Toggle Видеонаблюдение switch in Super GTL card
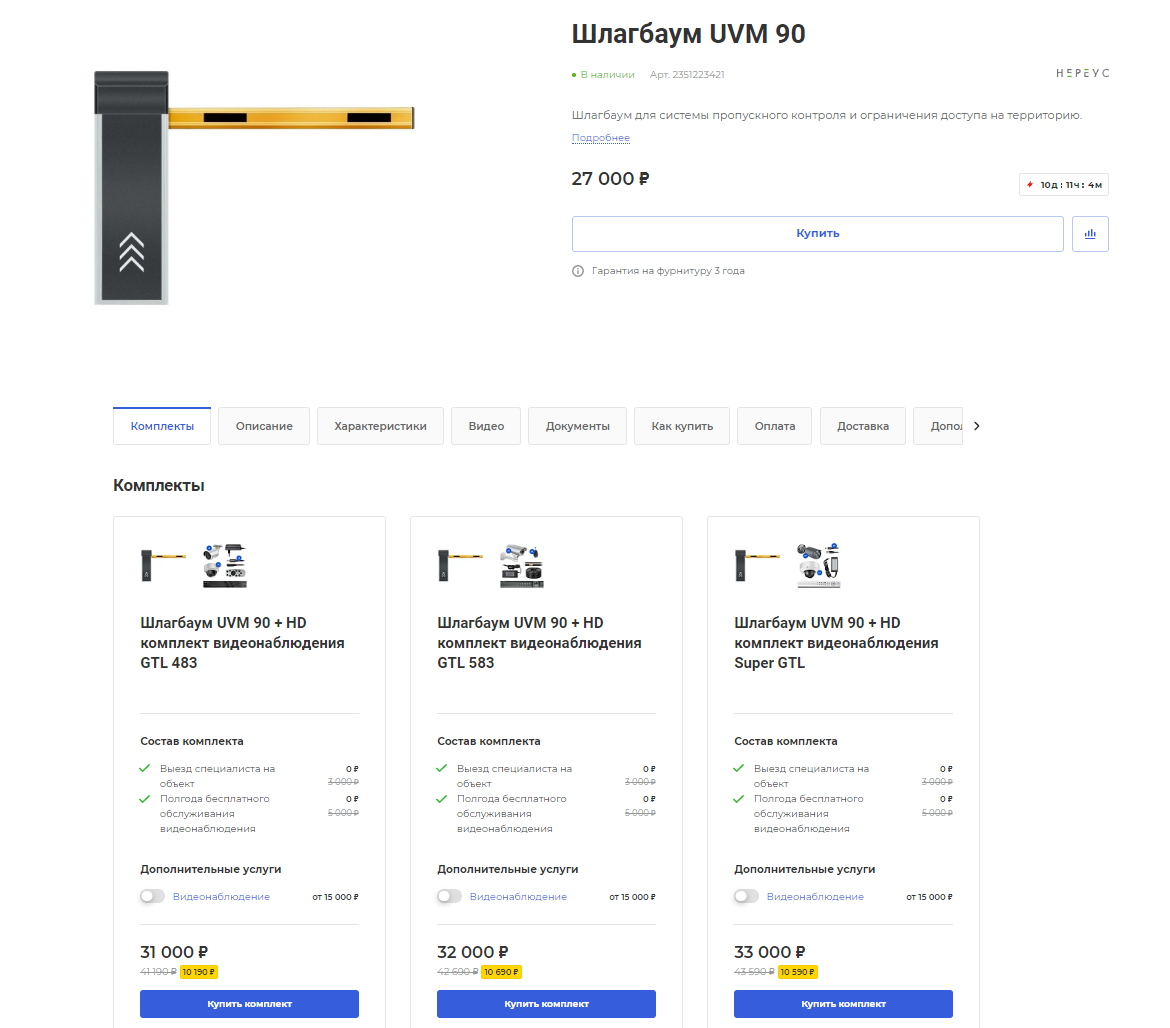This screenshot has width=1170, height=1028. pos(746,896)
